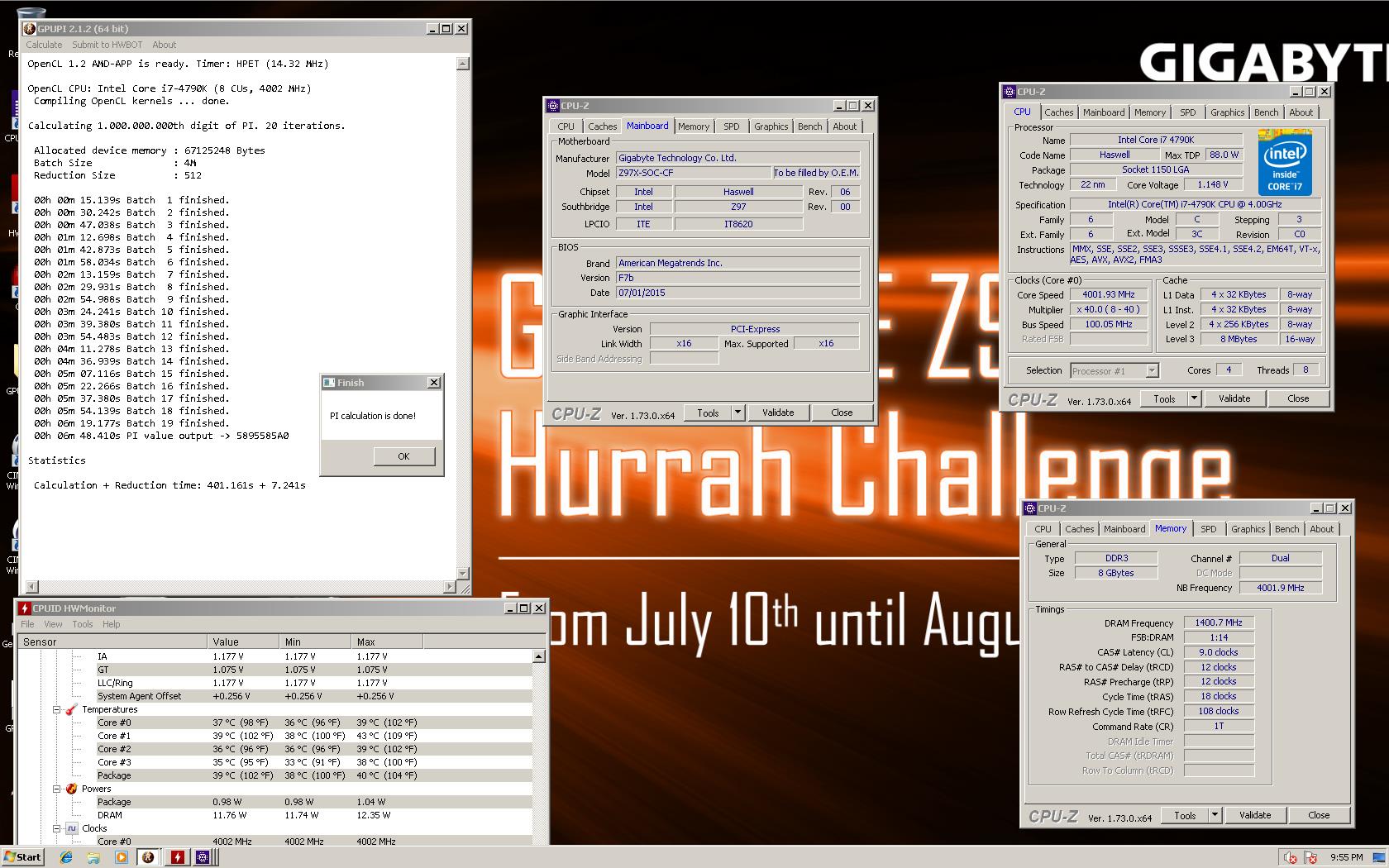Click the BIOS version field F7b
This screenshot has height=868, width=1389.
tap(737, 278)
